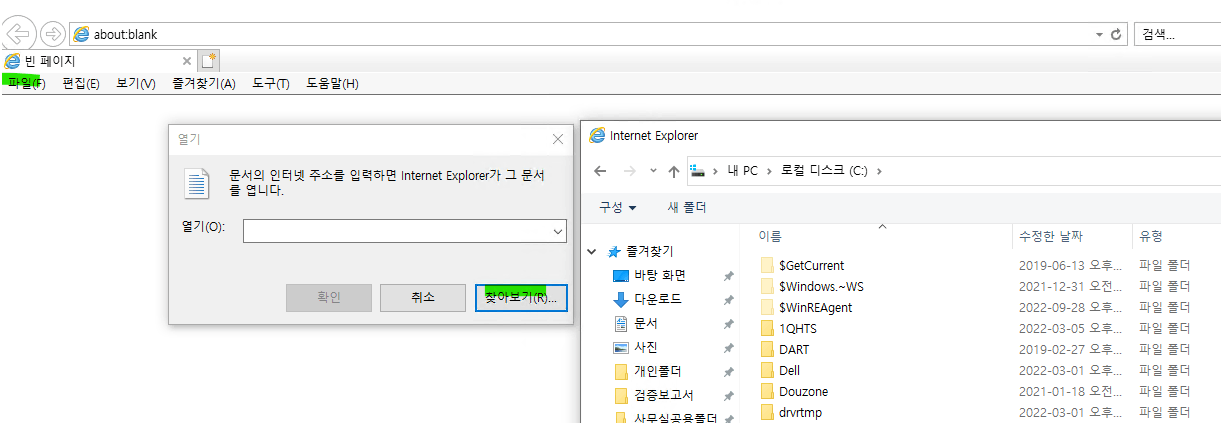Click the 사진 picture icon
The width and height of the screenshot is (1221, 423).
tap(620, 347)
